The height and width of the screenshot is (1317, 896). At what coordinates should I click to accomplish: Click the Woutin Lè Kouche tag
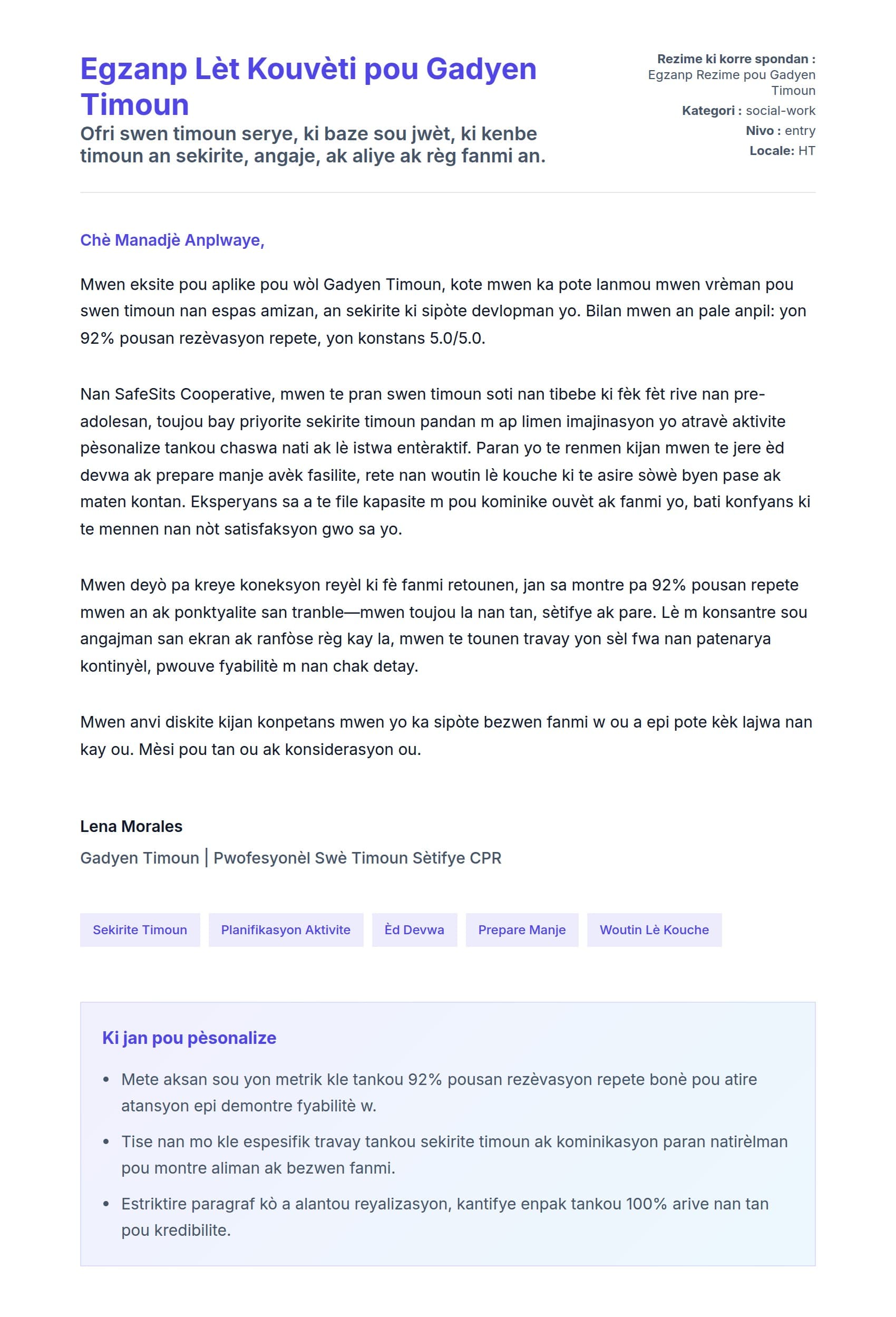(654, 929)
